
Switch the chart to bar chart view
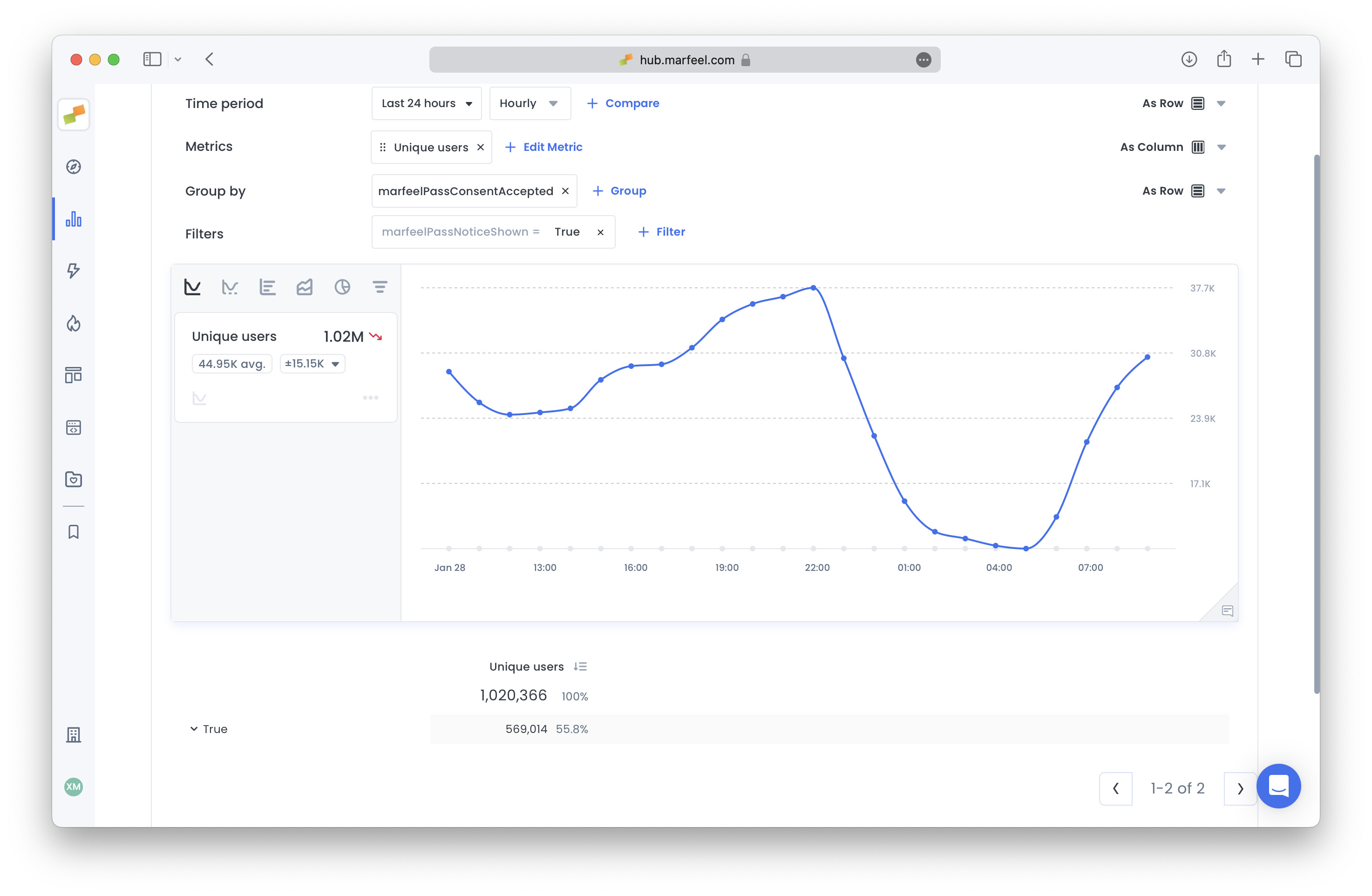click(x=267, y=286)
